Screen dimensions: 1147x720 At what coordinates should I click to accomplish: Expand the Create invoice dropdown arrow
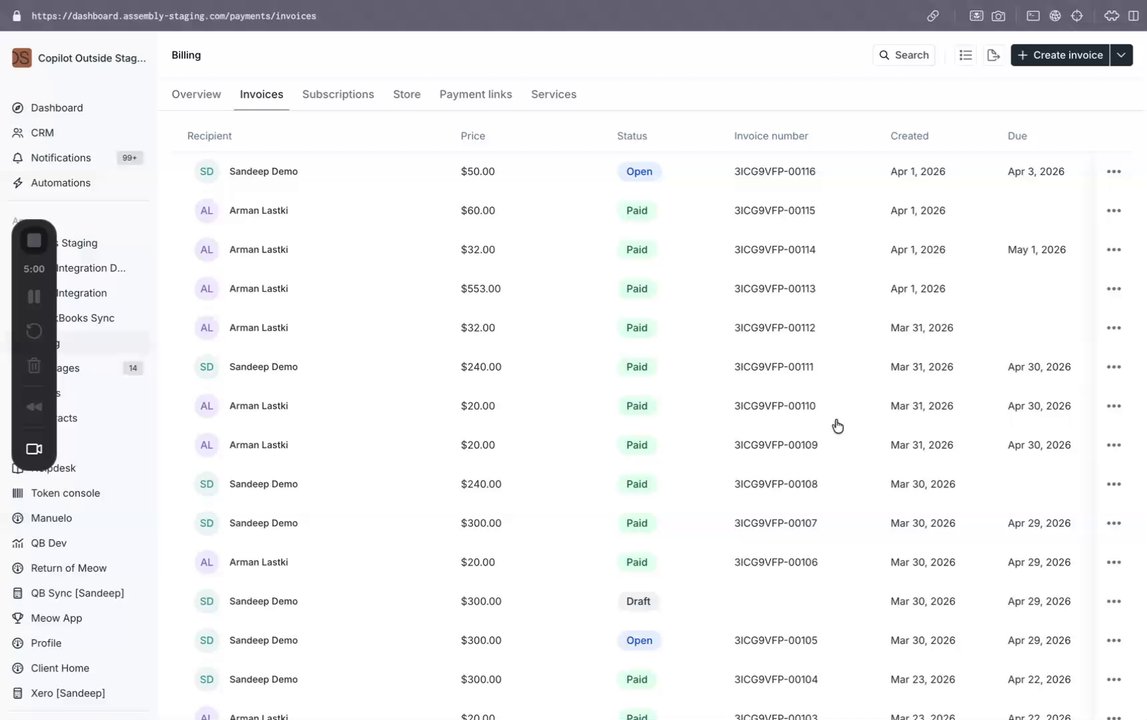1121,55
